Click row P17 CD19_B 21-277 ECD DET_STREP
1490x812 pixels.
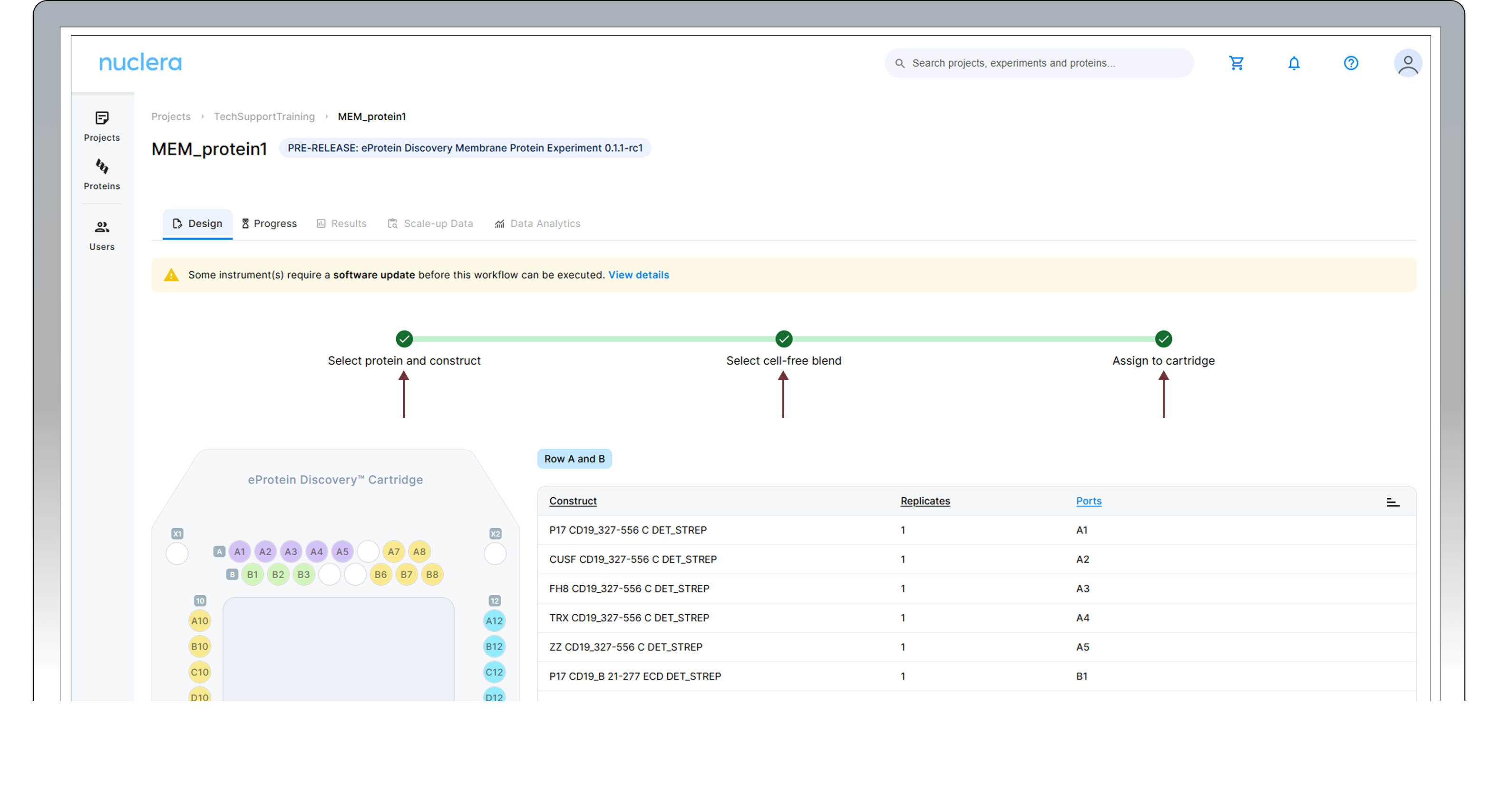[976, 677]
